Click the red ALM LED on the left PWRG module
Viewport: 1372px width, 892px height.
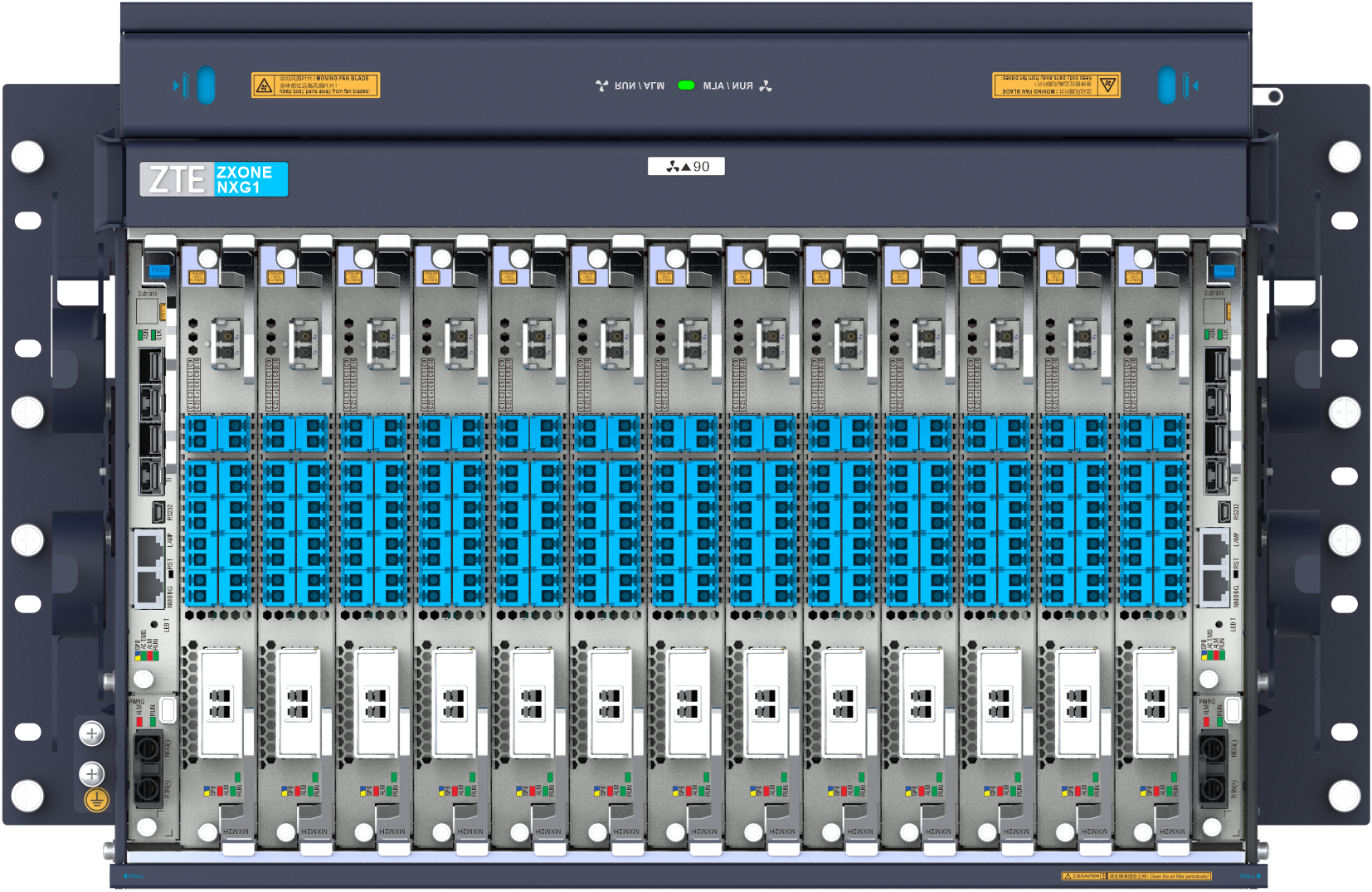point(139,720)
